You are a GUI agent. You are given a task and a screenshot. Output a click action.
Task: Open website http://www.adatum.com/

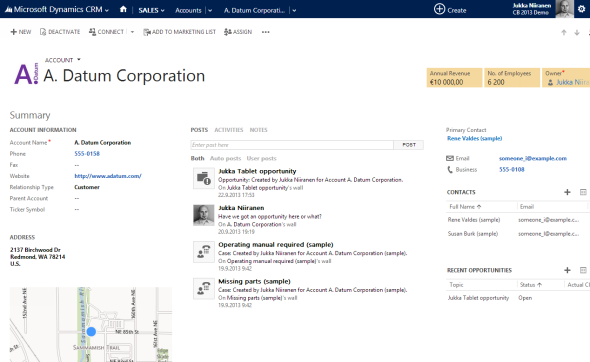(x=108, y=176)
